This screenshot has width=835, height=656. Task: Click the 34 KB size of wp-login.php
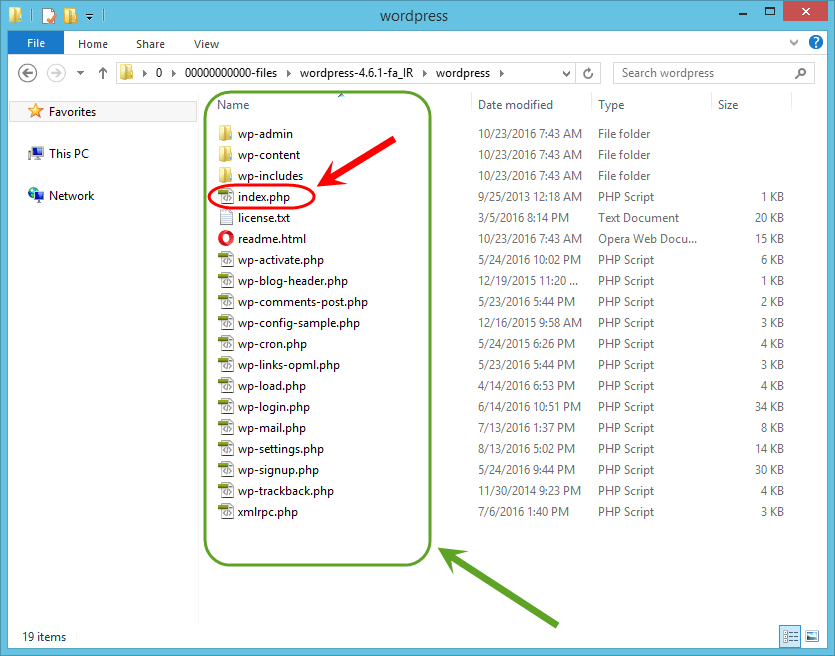(769, 407)
